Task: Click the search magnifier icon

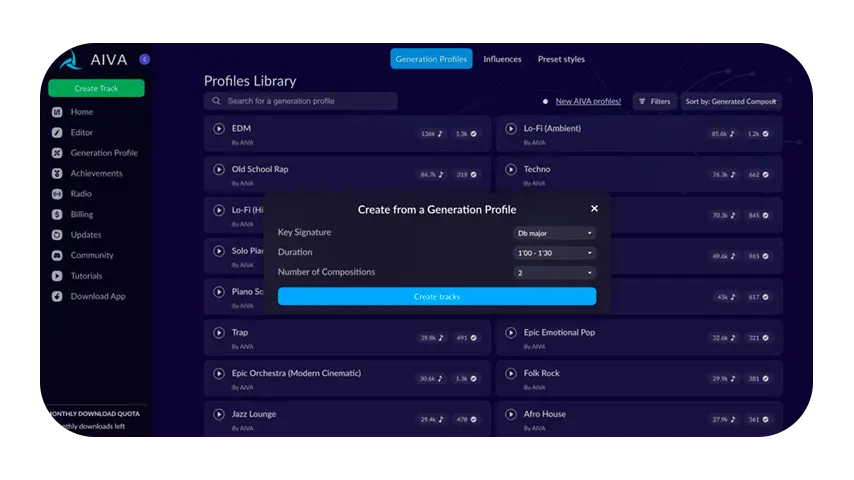Action: (x=216, y=101)
